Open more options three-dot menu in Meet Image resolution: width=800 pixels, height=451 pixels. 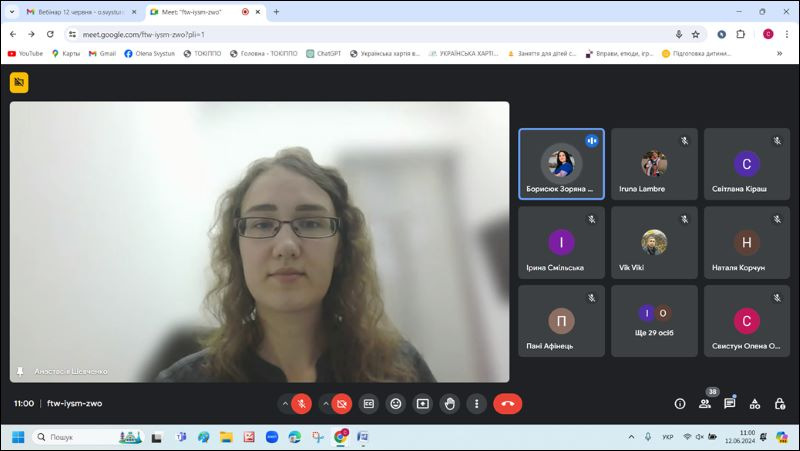tap(477, 404)
